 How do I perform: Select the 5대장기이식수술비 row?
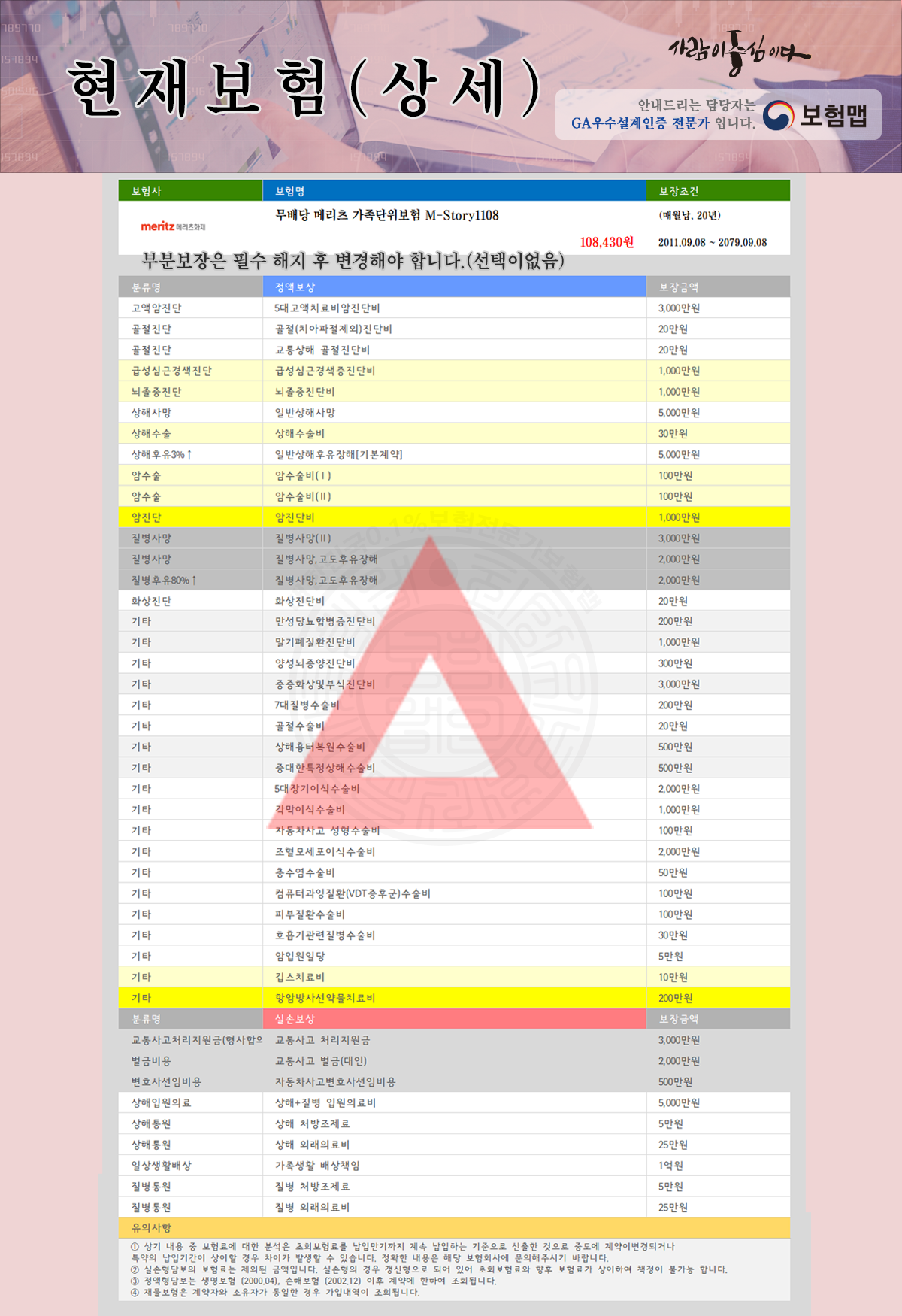click(x=454, y=789)
